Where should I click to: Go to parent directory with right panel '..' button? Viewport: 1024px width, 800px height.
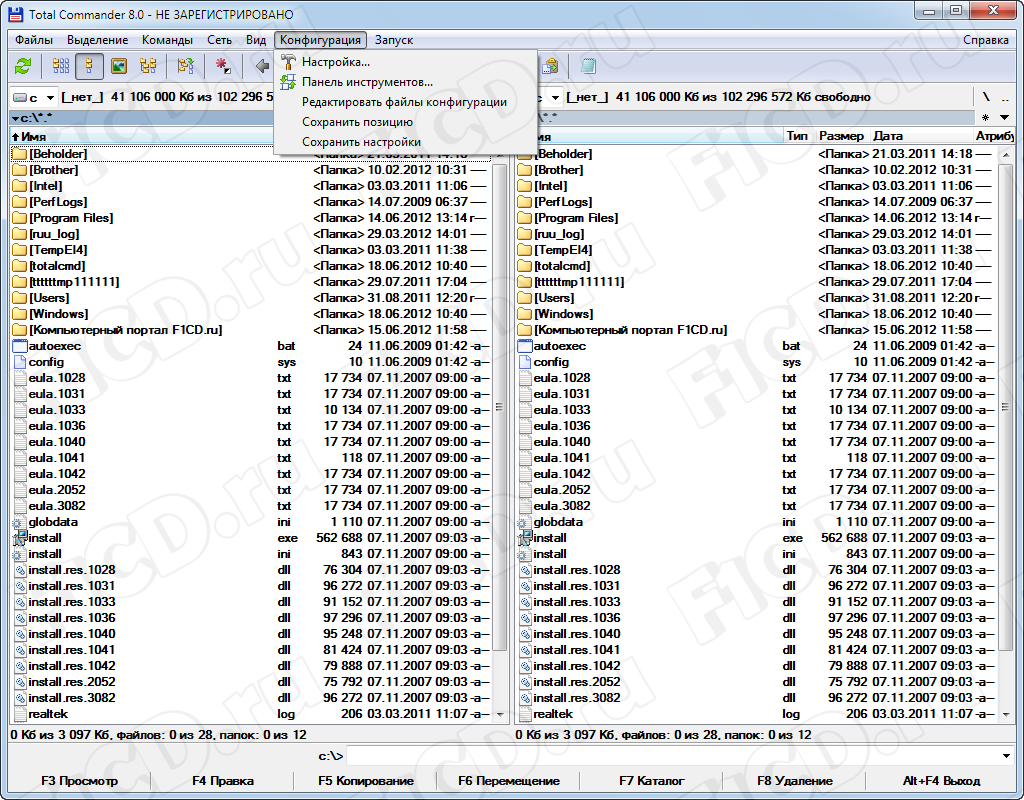tap(1004, 97)
